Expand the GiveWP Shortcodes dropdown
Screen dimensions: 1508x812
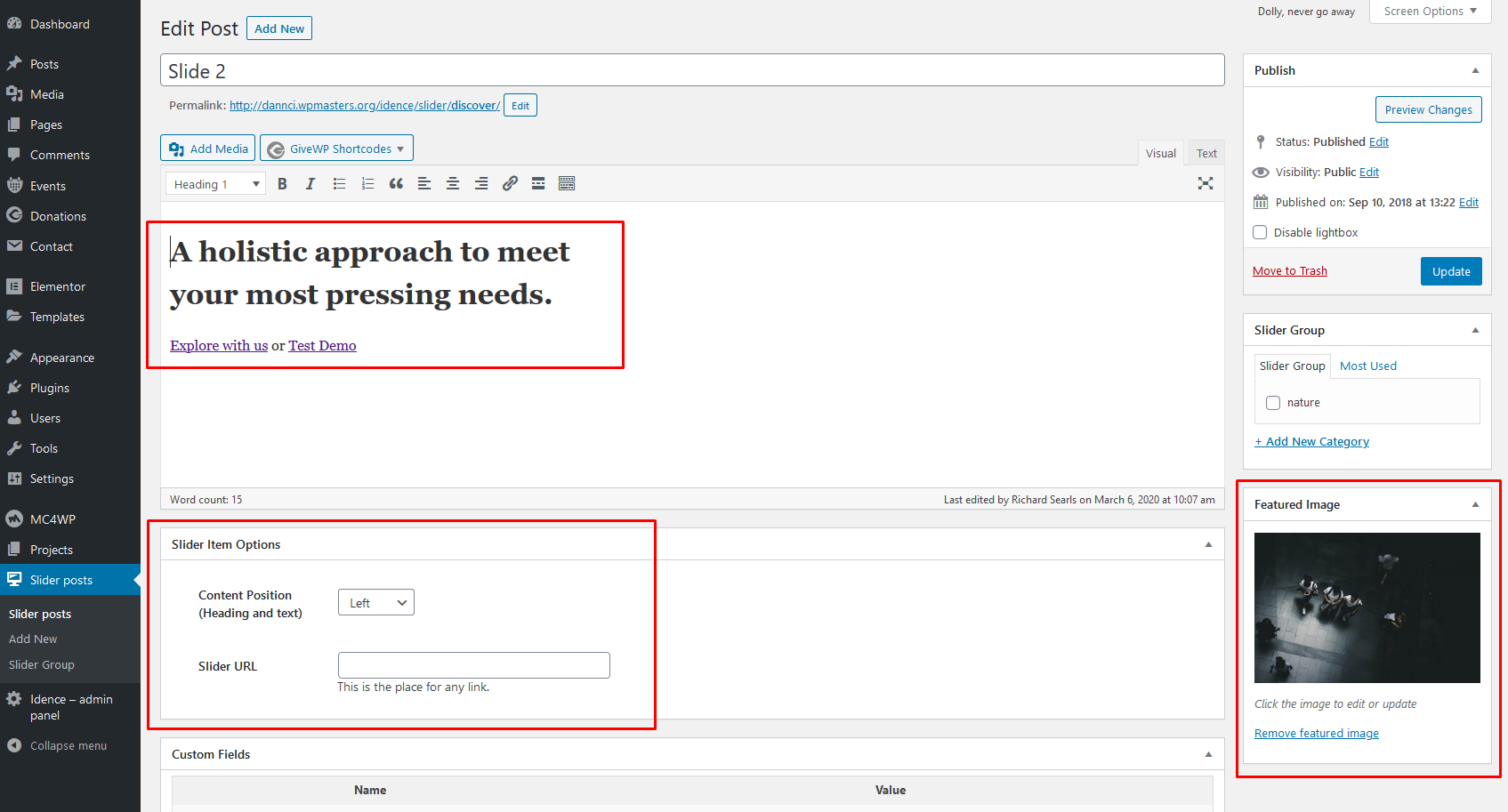[337, 149]
